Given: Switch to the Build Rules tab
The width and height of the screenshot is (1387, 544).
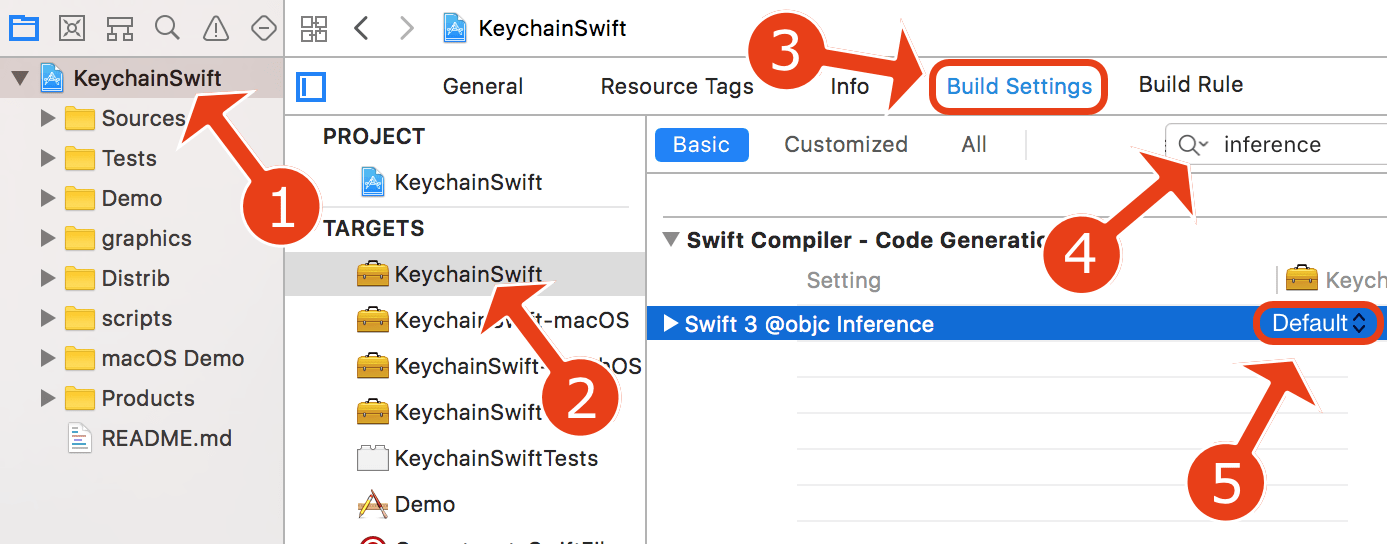Looking at the screenshot, I should pos(1191,85).
